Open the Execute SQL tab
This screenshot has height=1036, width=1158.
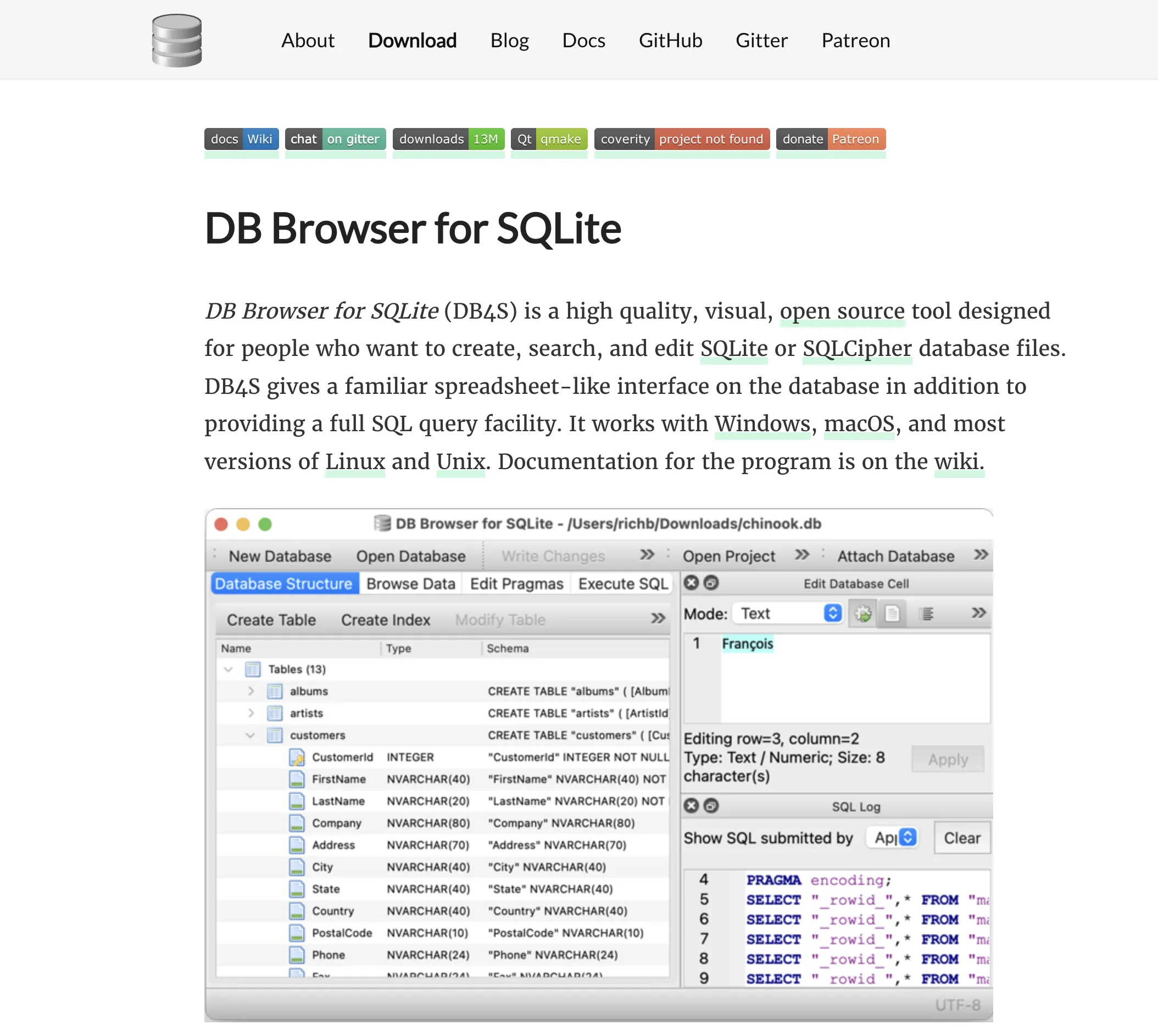click(622, 583)
